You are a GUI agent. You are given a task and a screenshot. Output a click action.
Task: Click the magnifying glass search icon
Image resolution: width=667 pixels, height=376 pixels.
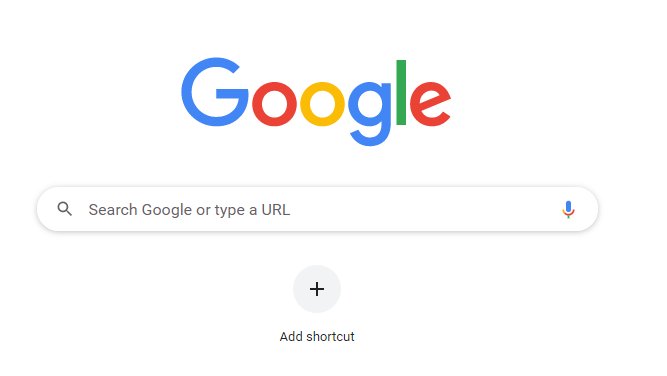(x=65, y=209)
